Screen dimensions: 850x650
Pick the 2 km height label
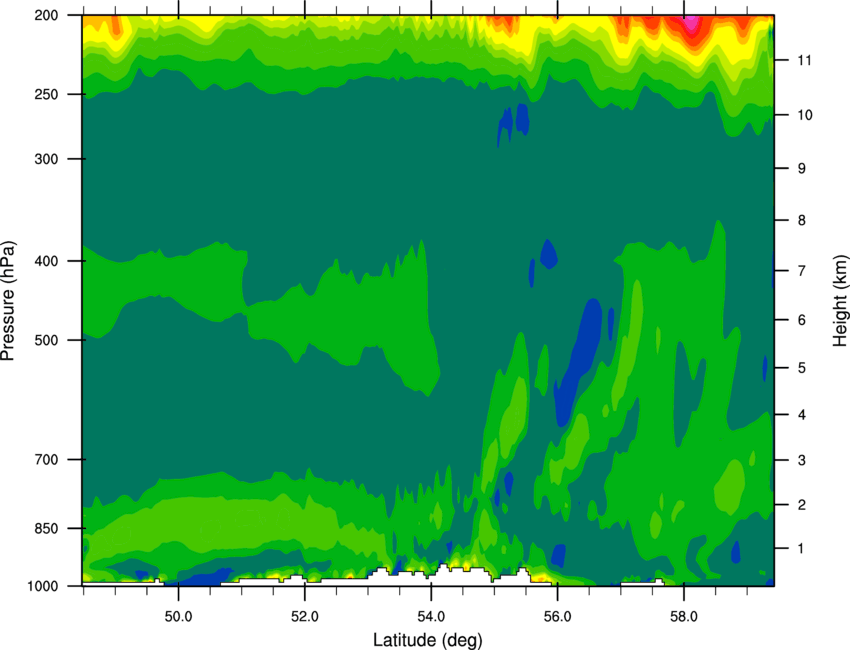coord(801,505)
